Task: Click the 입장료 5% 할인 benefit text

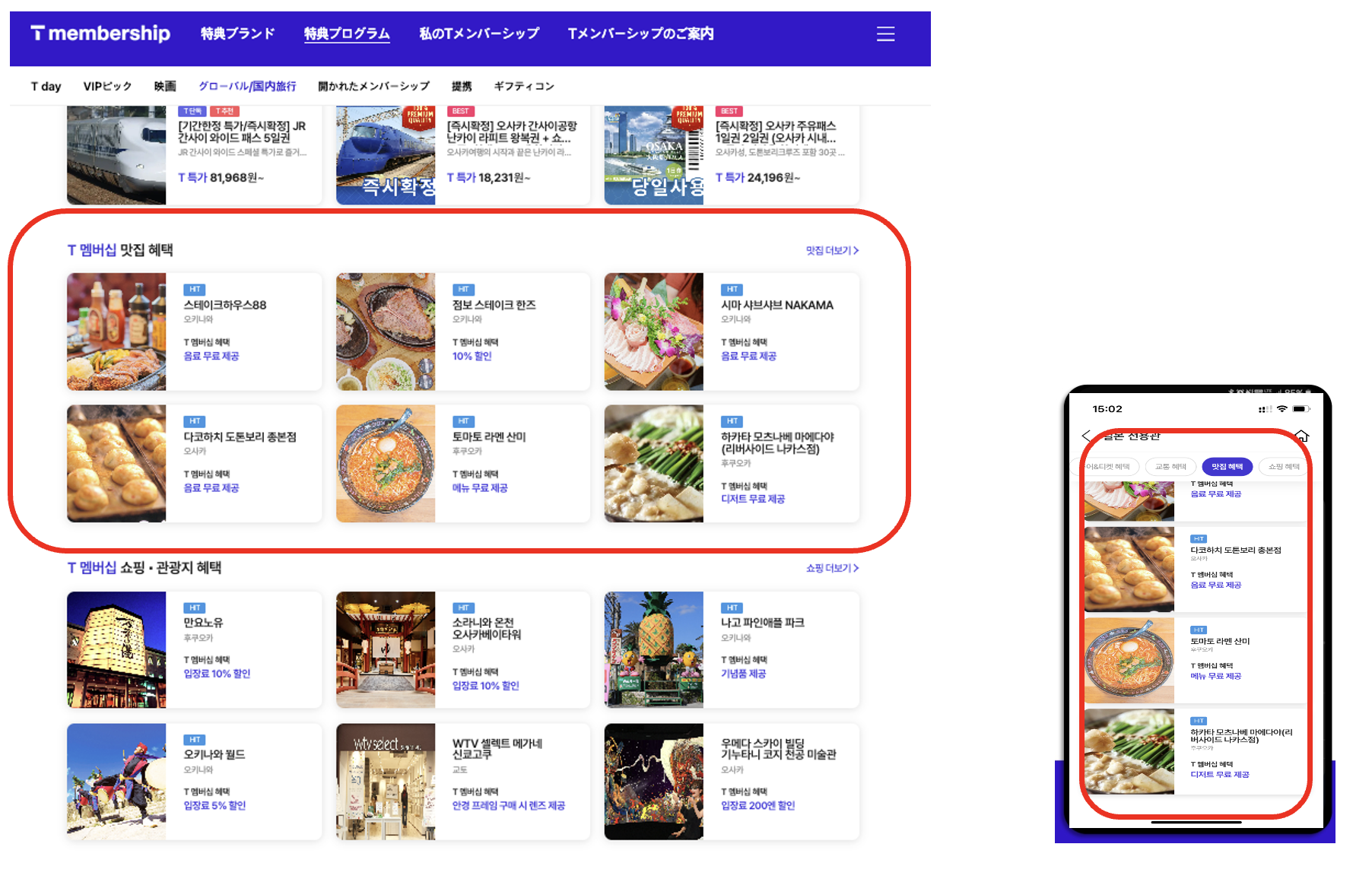Action: click(x=214, y=805)
